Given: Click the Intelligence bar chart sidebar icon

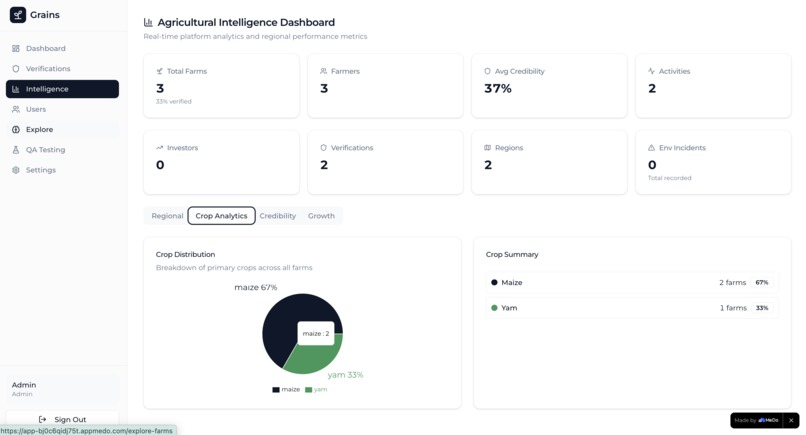Looking at the screenshot, I should pos(16,89).
